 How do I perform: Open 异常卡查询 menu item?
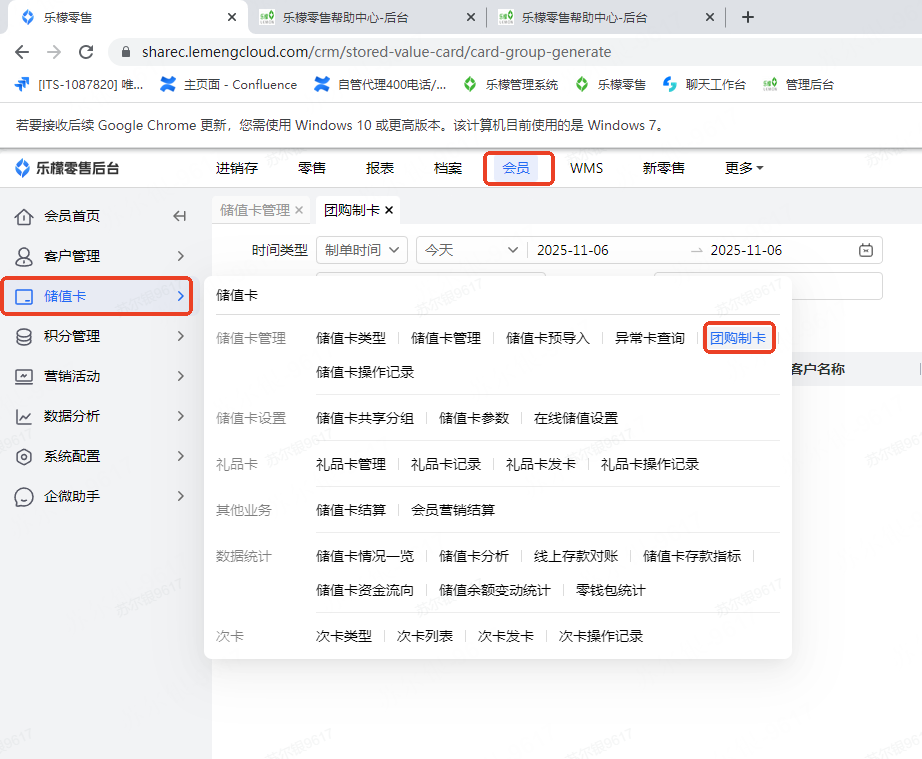[x=650, y=339]
